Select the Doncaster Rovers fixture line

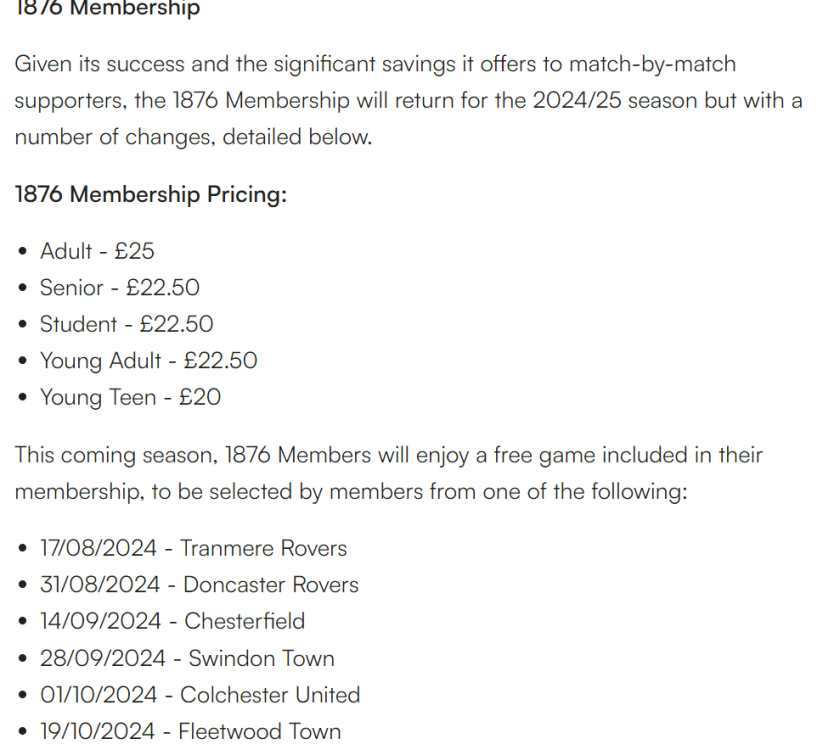(x=199, y=585)
